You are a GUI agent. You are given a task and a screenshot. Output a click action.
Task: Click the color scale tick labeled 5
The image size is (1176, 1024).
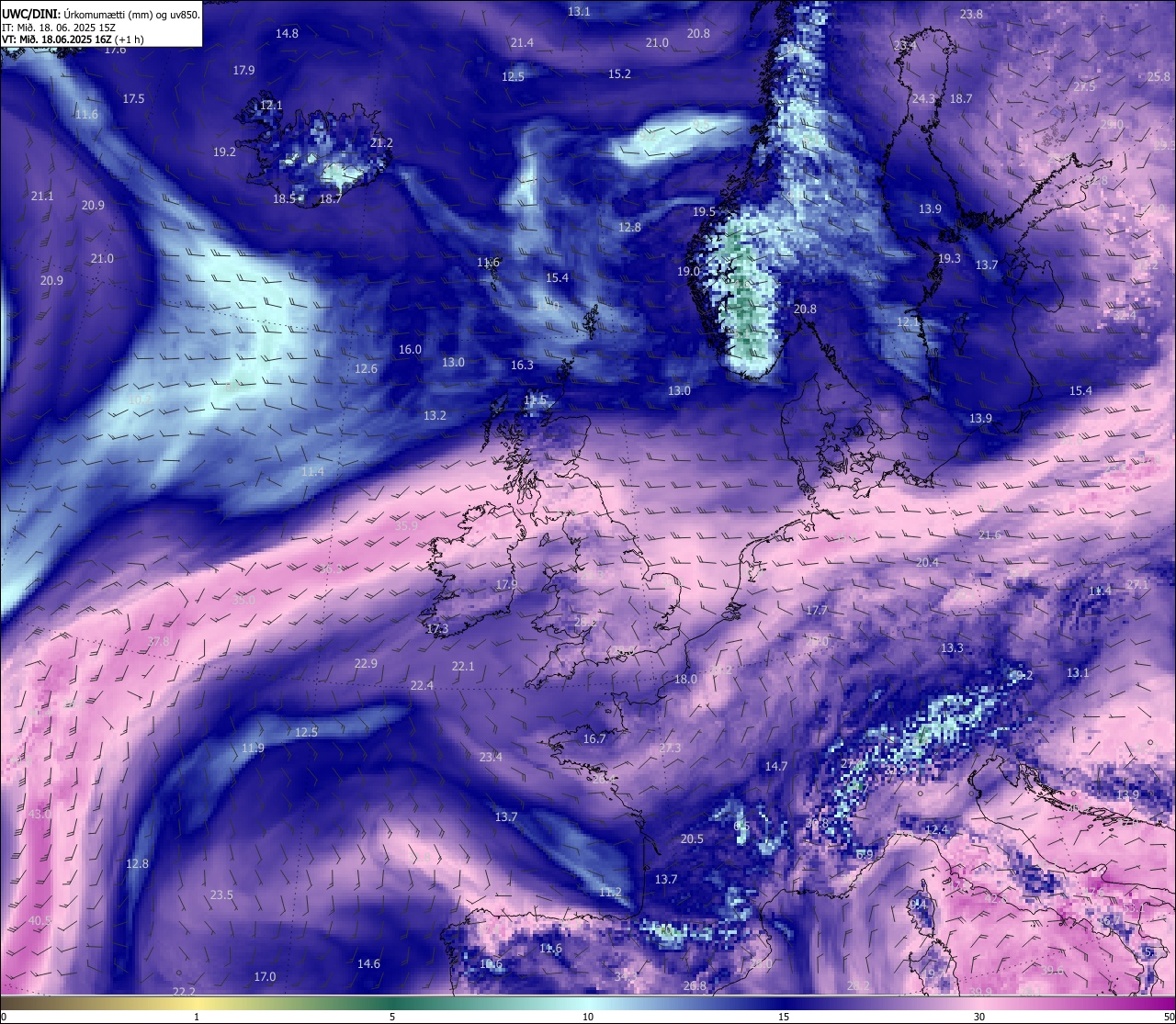point(392,1017)
